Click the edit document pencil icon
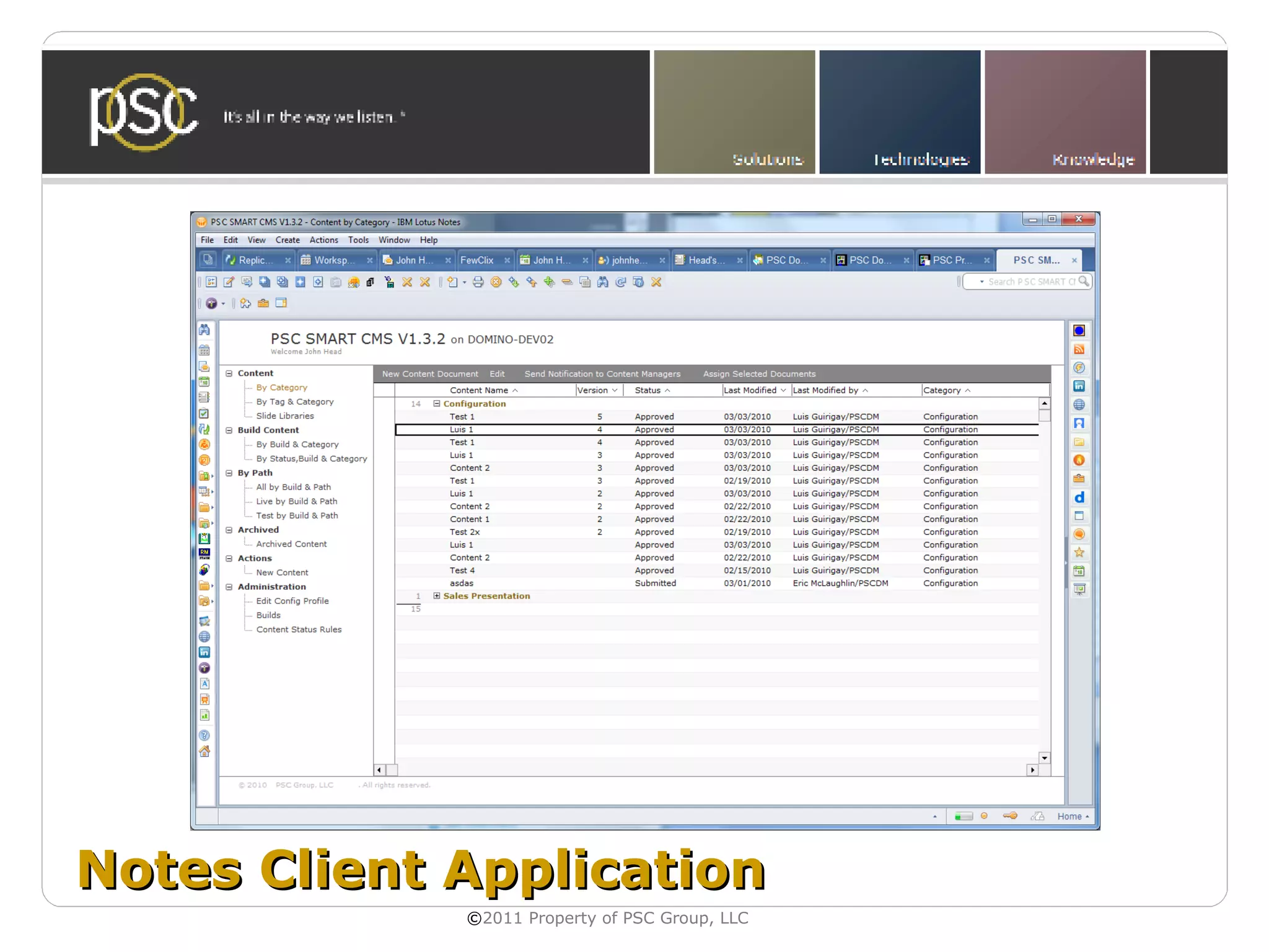This screenshot has width=1269, height=952. (229, 282)
